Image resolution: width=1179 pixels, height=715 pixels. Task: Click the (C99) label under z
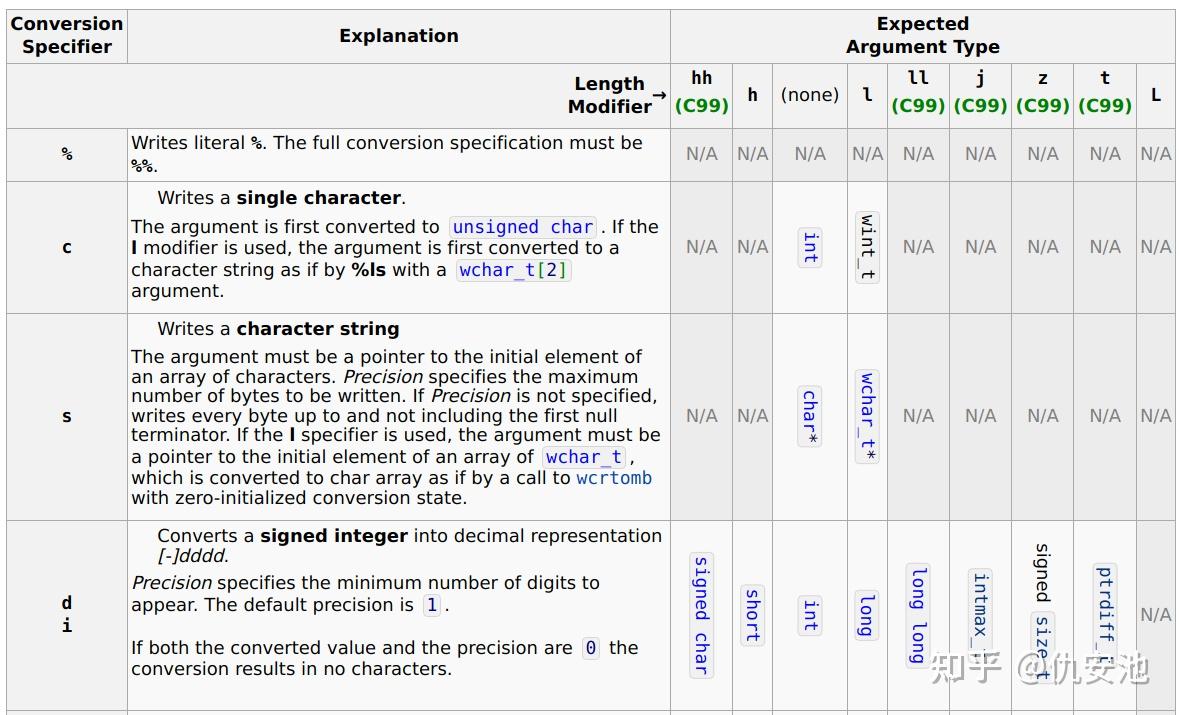coord(1043,106)
